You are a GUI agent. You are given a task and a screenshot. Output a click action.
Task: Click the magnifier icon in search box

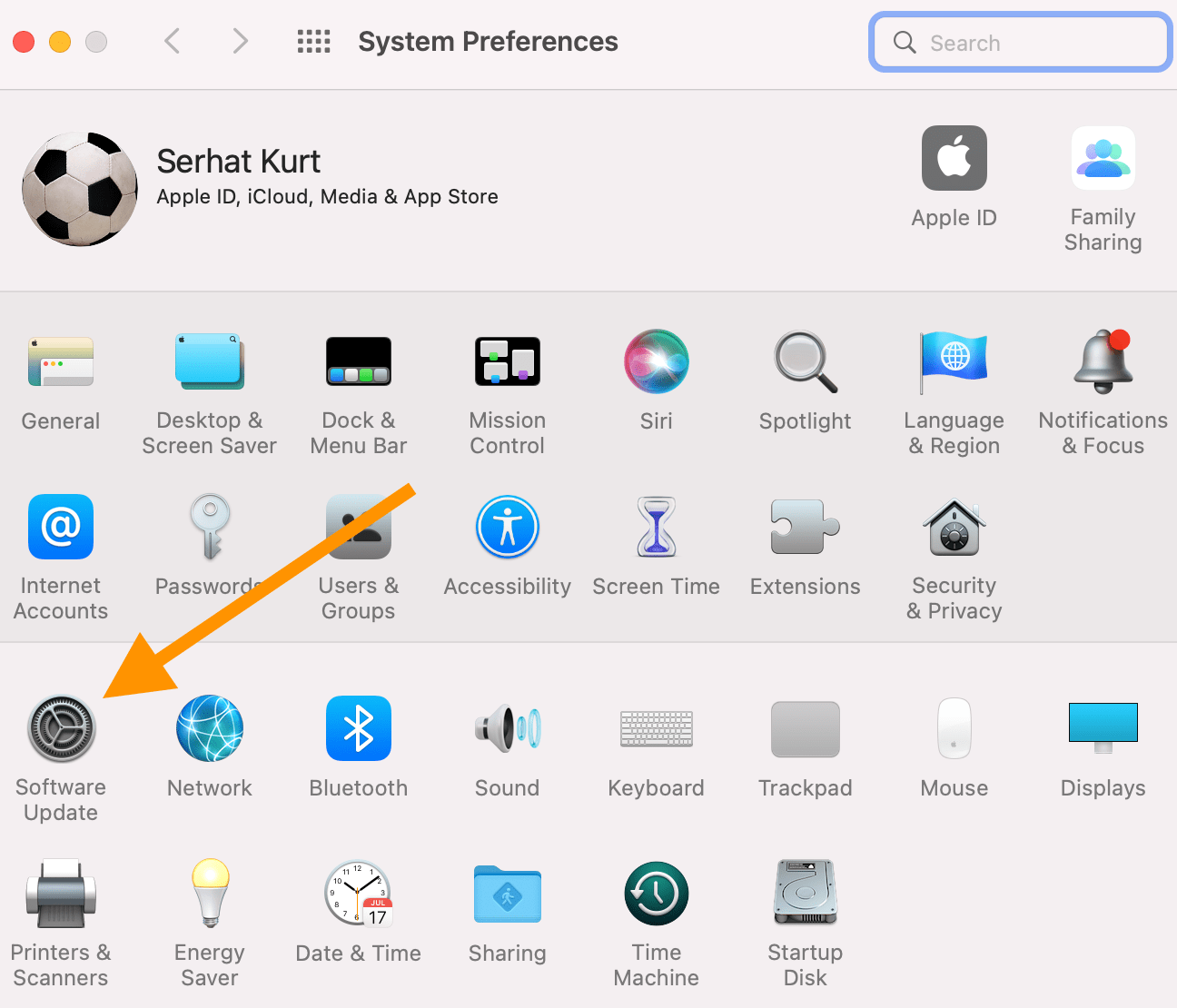point(905,42)
